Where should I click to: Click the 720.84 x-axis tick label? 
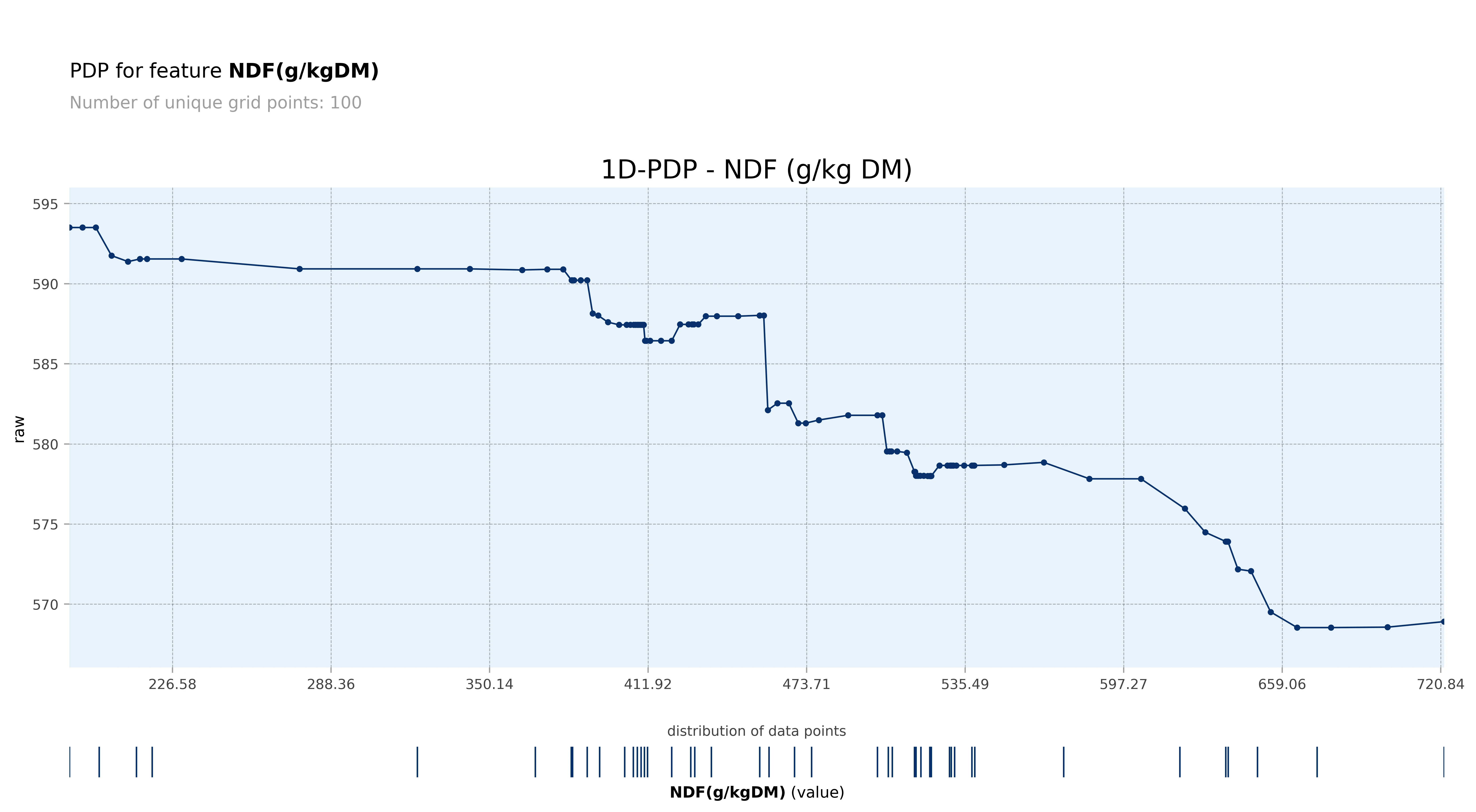click(1440, 684)
